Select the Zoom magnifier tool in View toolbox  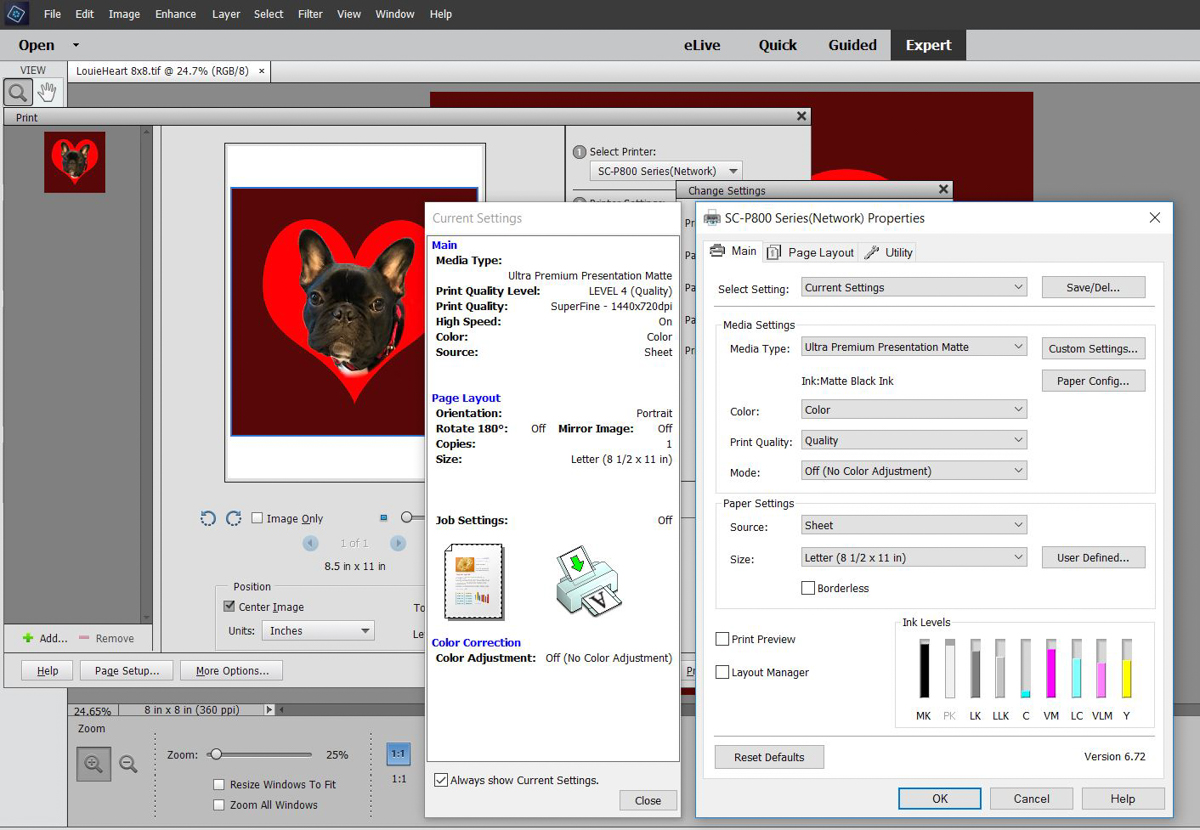[17, 93]
